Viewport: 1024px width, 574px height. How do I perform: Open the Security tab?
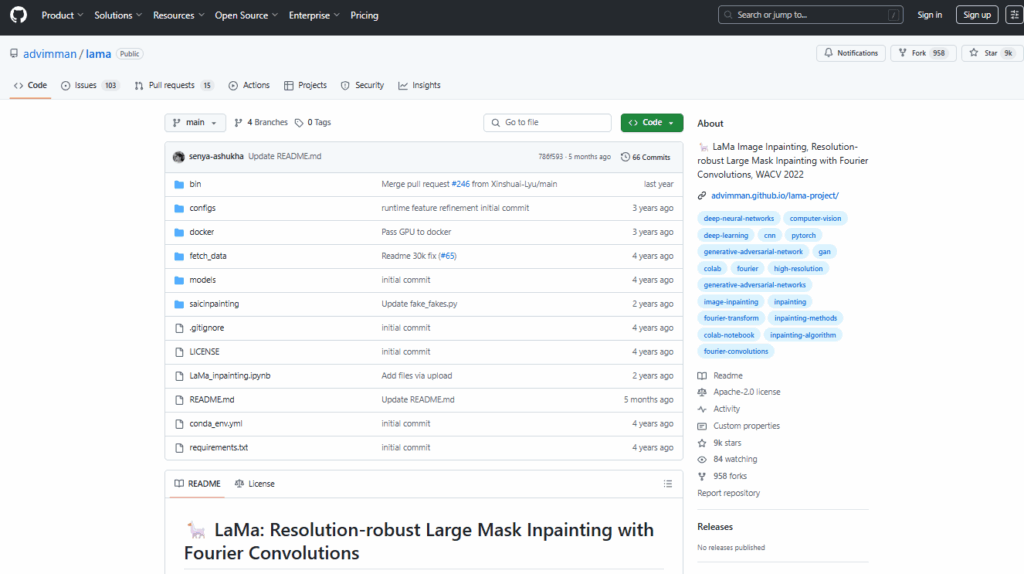(362, 86)
